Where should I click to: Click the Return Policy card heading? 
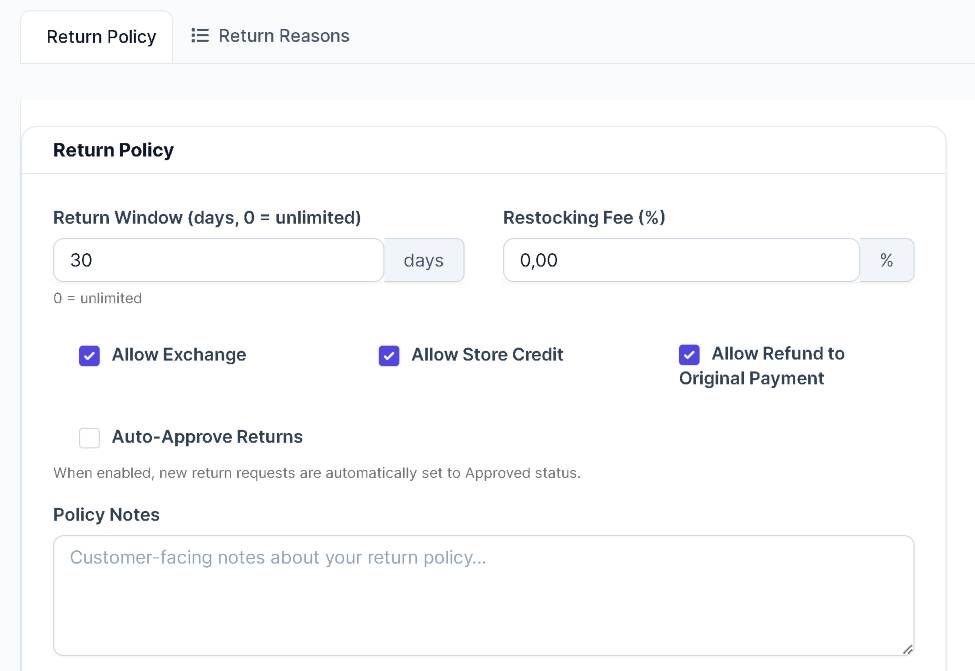(113, 150)
